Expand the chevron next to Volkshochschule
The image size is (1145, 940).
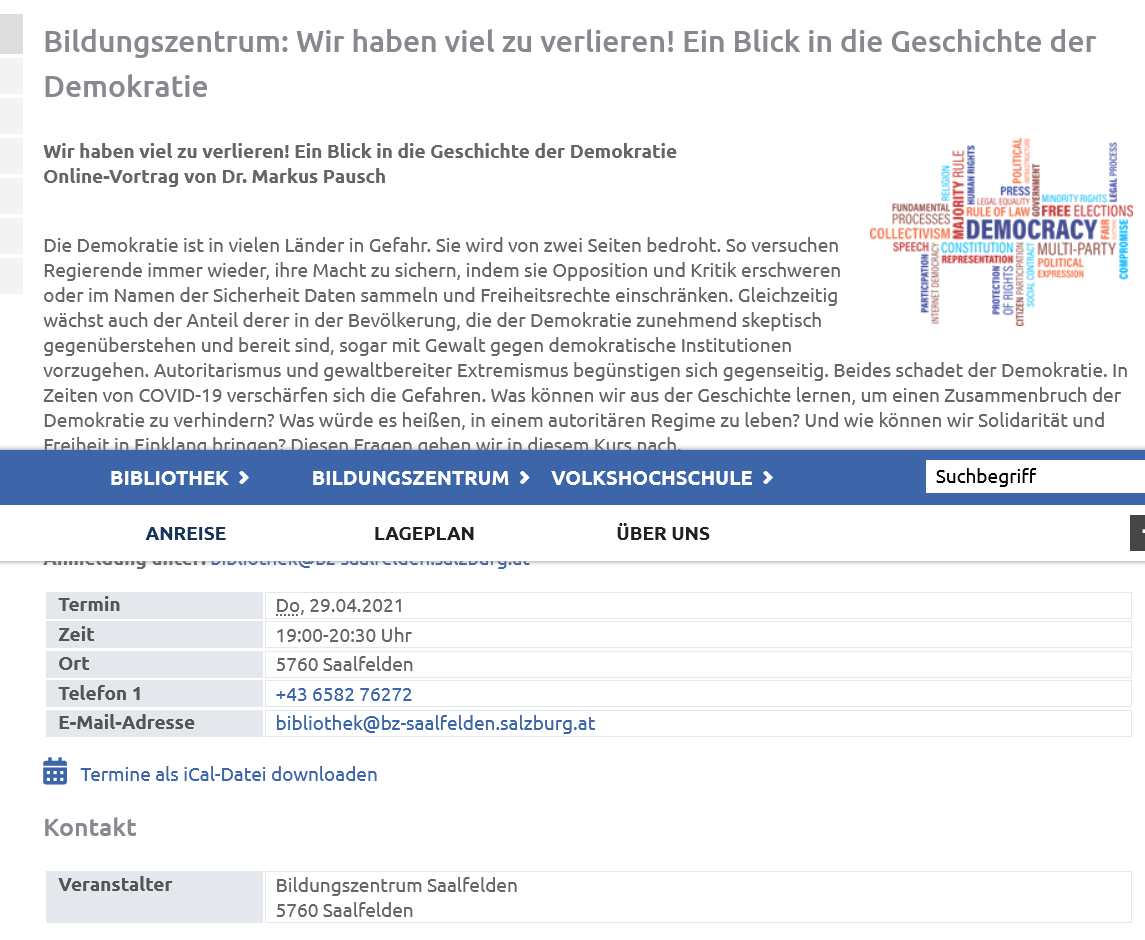click(x=767, y=478)
